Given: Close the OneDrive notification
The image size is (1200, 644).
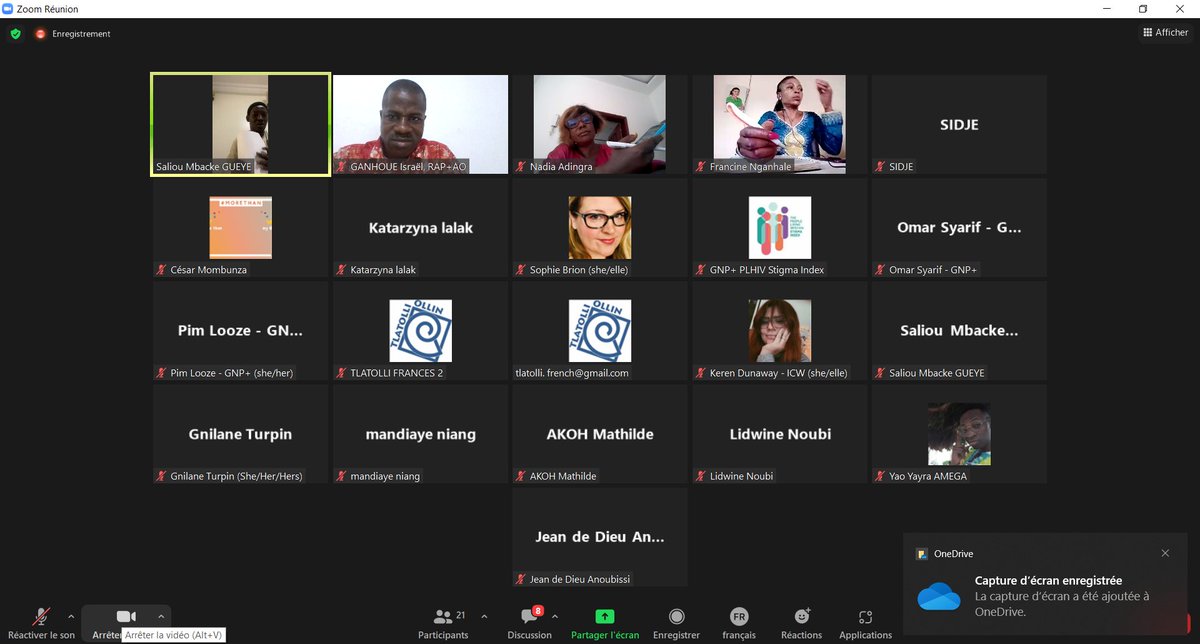Looking at the screenshot, I should [x=1165, y=553].
